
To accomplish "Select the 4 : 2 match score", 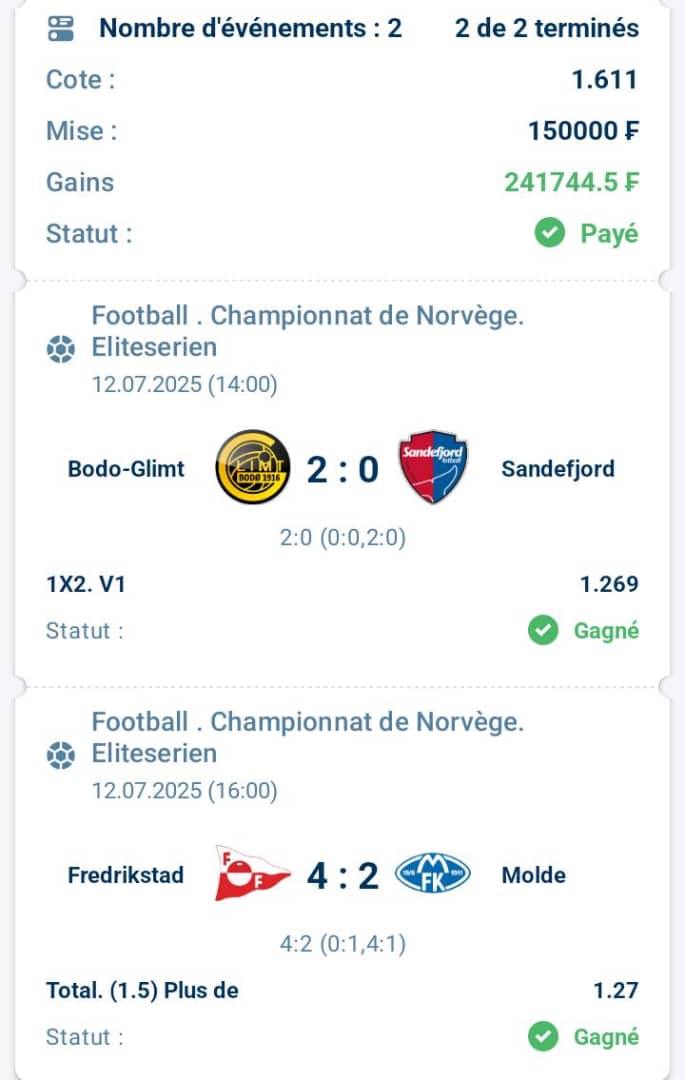I will [343, 876].
